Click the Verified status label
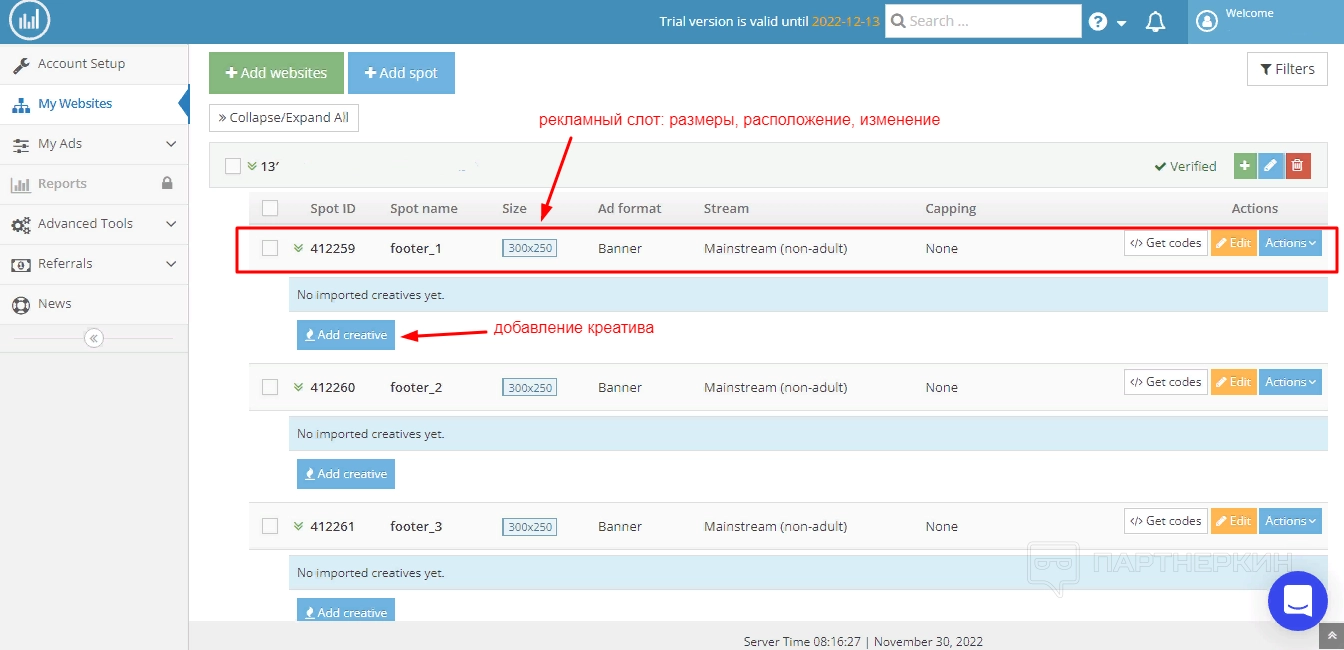This screenshot has height=650, width=1344. pos(1185,166)
